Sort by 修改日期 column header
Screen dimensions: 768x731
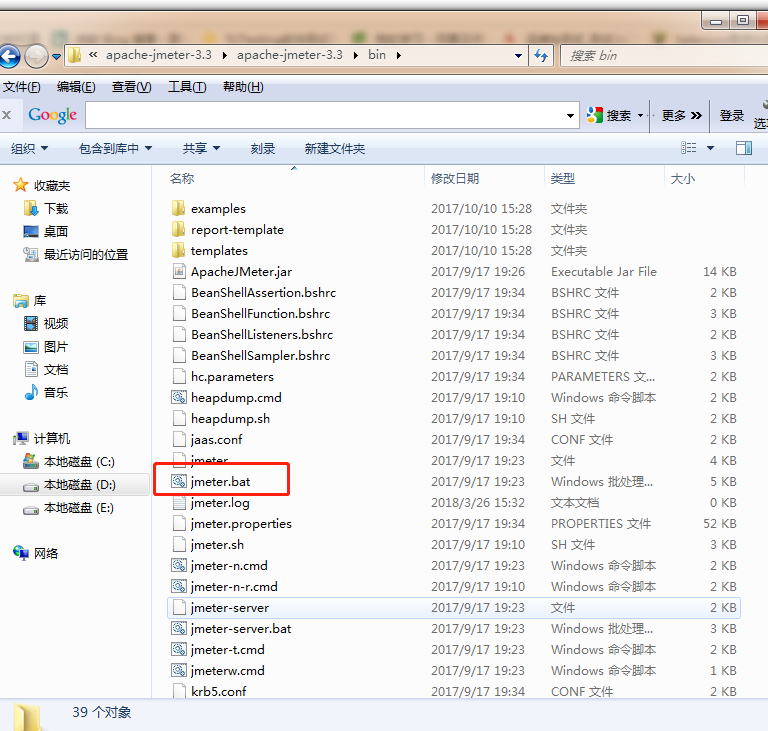[x=455, y=178]
